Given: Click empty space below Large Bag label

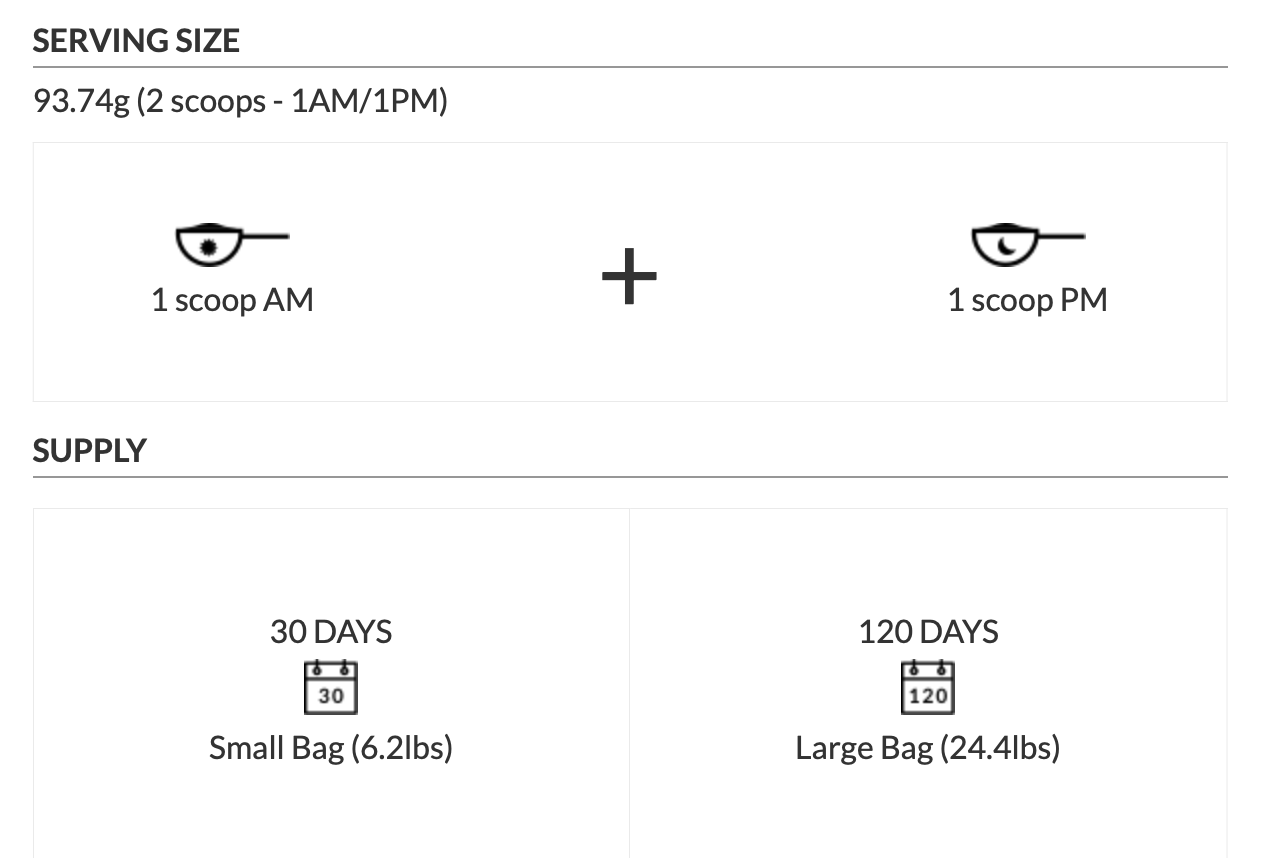Looking at the screenshot, I should pyautogui.click(x=928, y=815).
